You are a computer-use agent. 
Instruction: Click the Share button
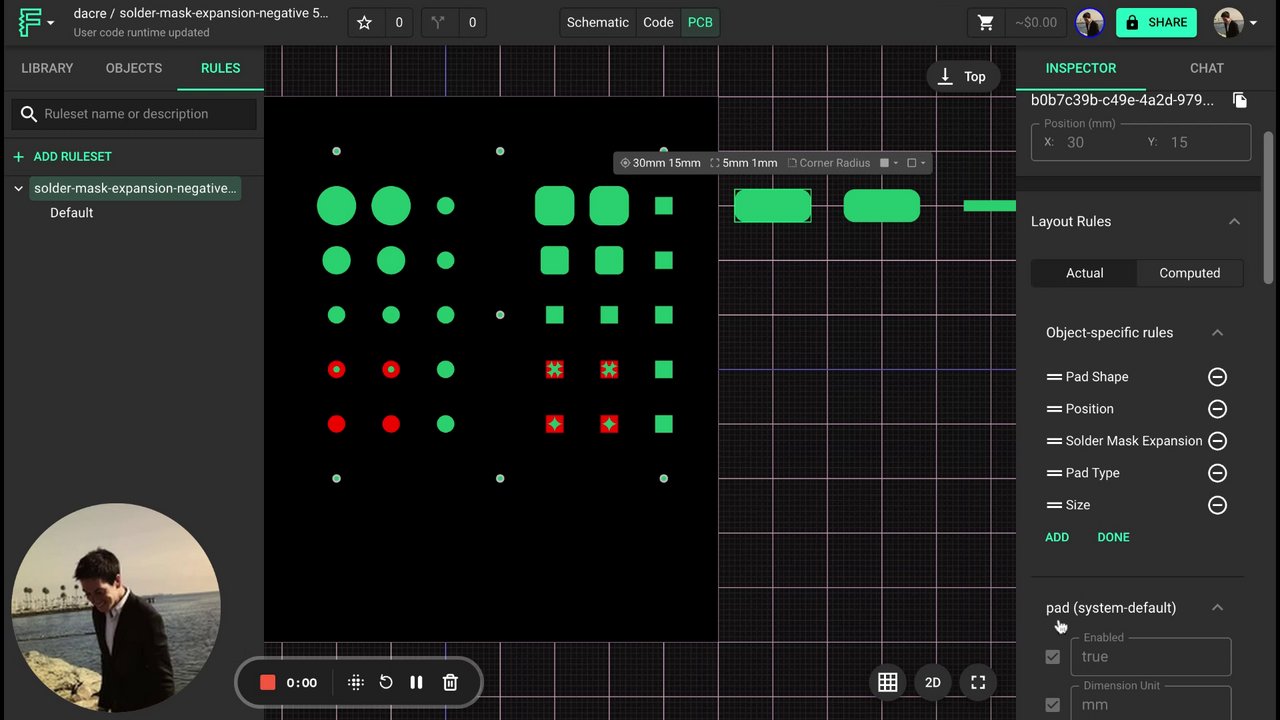click(x=1156, y=22)
